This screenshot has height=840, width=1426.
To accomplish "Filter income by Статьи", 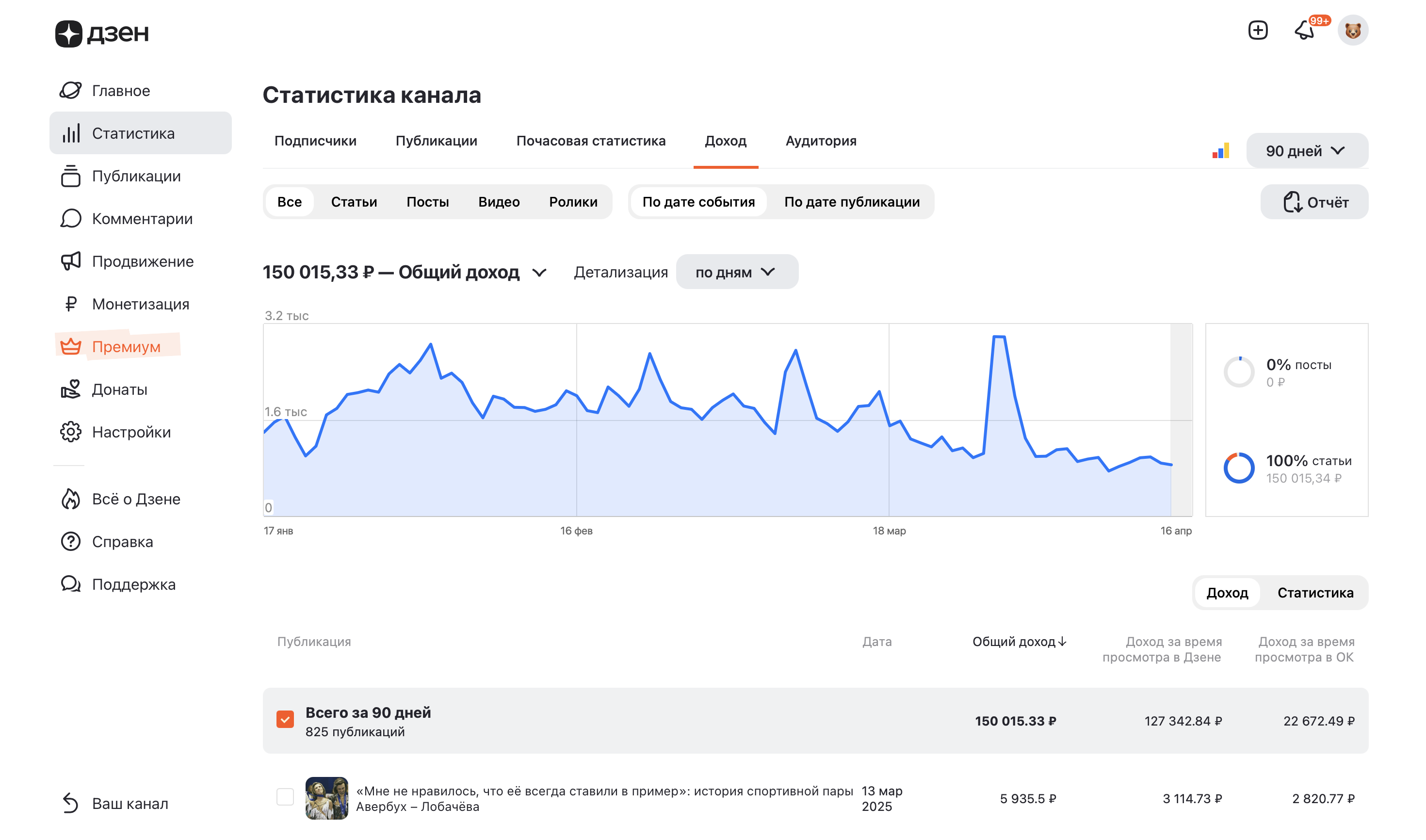I will point(354,202).
